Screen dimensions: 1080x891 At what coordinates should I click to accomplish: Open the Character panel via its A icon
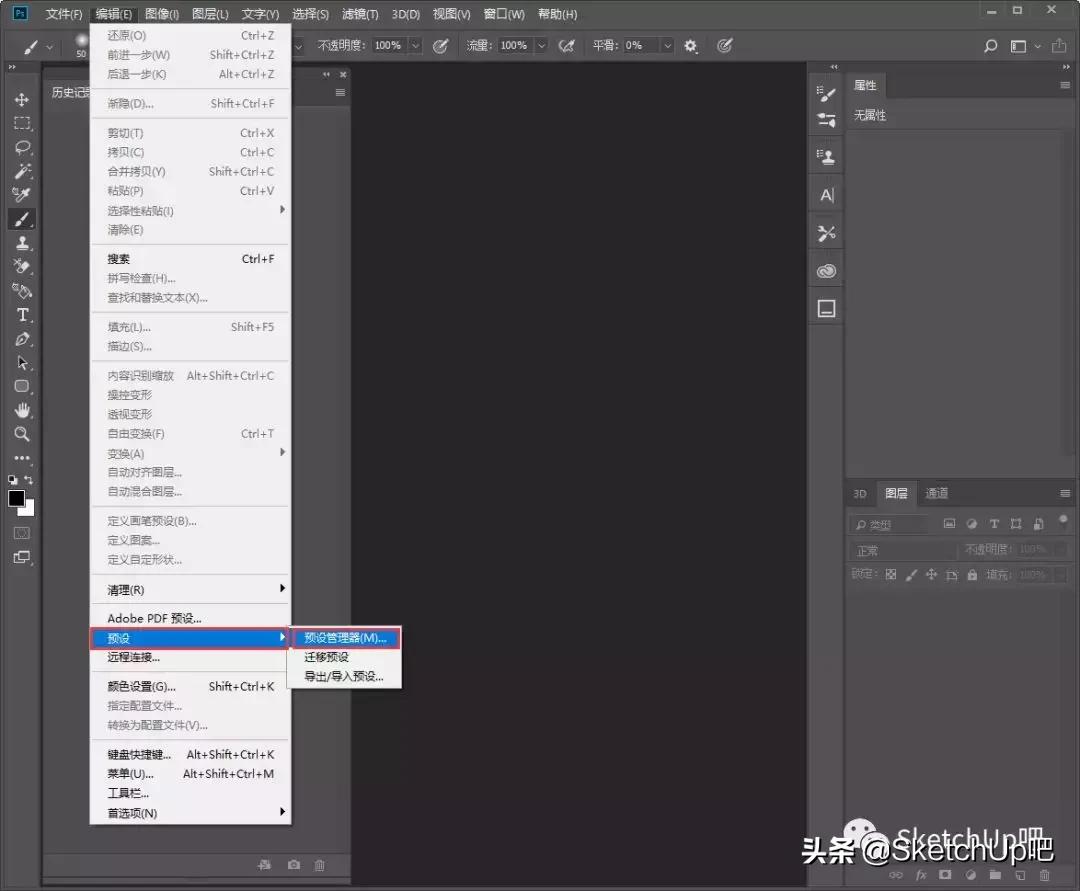(x=825, y=193)
